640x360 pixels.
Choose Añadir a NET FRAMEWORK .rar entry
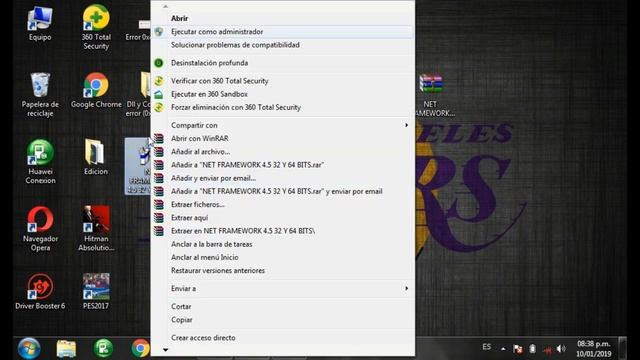click(283, 165)
